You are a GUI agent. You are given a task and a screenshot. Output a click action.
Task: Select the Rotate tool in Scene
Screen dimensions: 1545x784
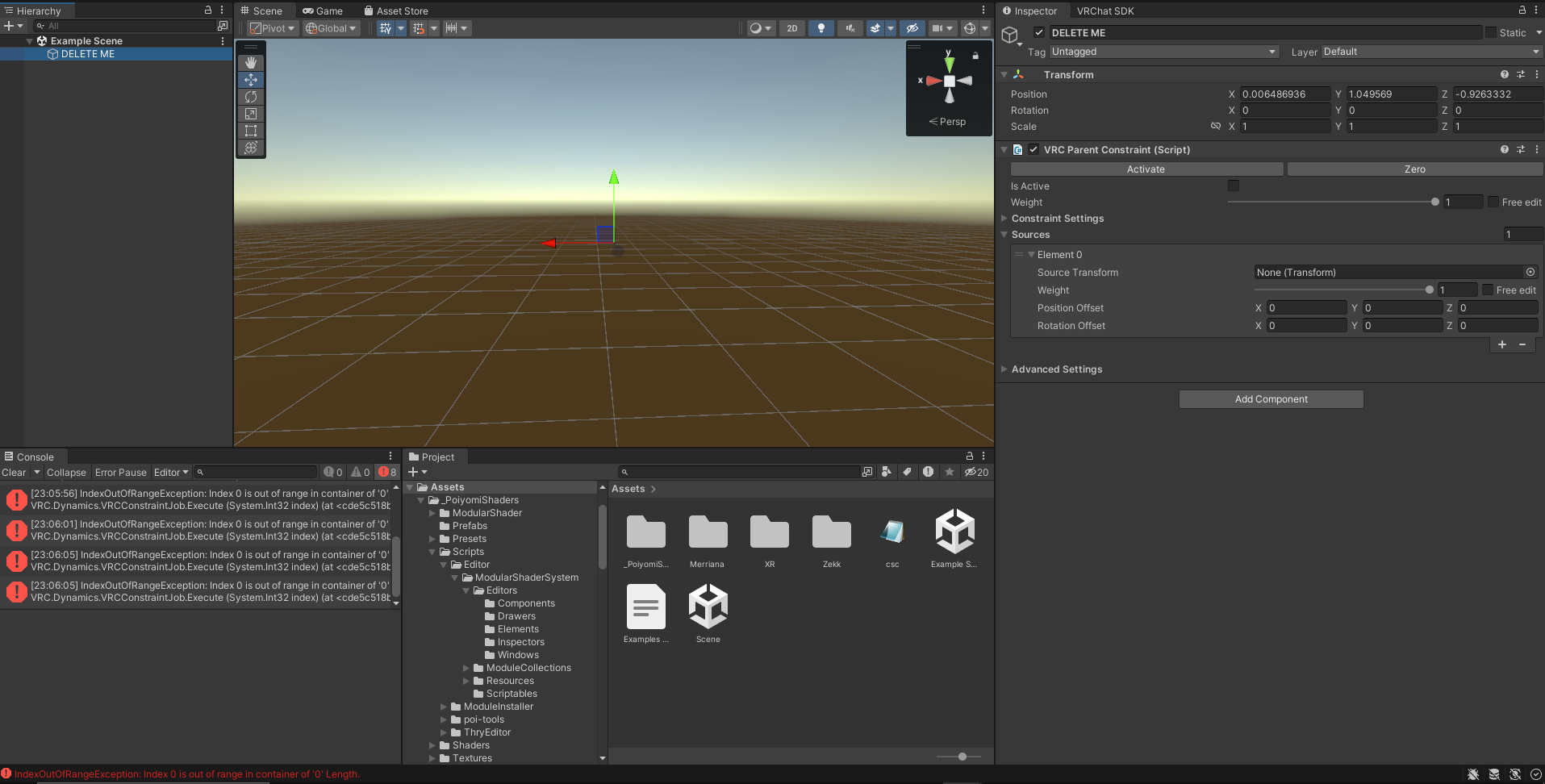click(251, 97)
